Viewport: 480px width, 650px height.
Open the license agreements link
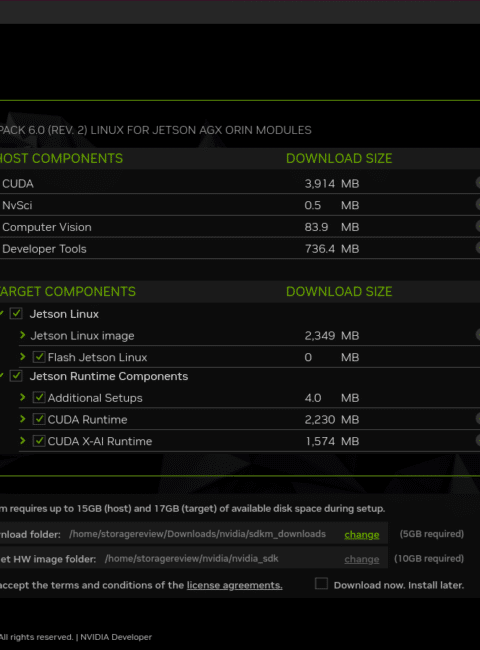pyautogui.click(x=235, y=585)
